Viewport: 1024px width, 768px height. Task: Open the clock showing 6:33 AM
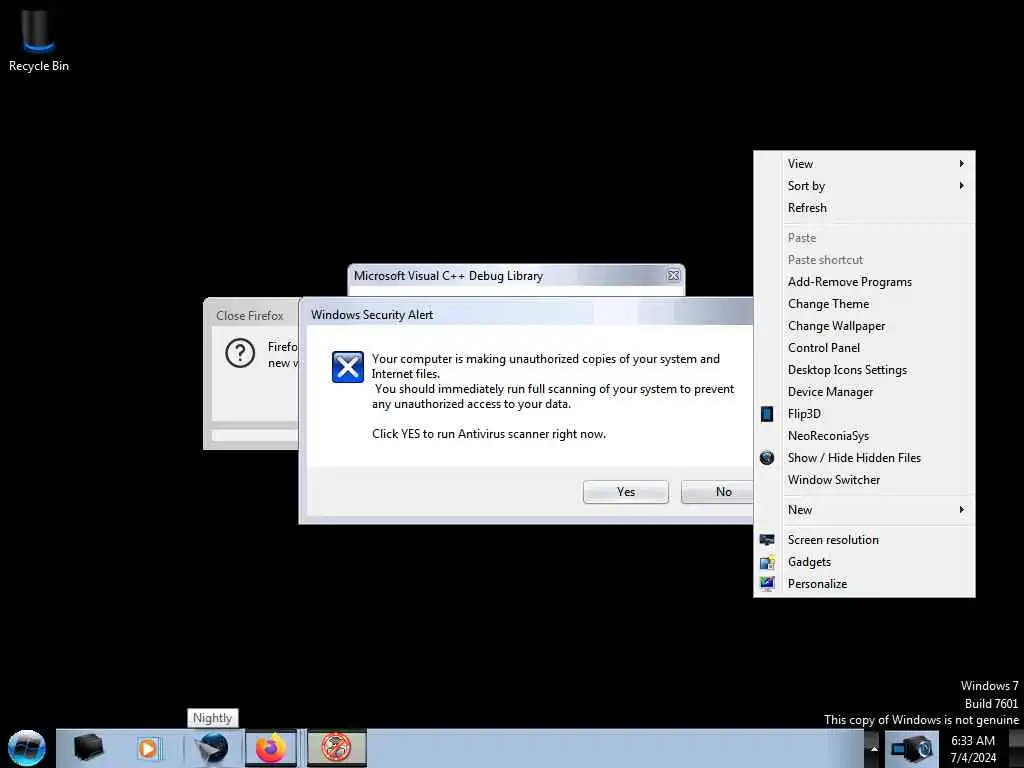pos(973,749)
